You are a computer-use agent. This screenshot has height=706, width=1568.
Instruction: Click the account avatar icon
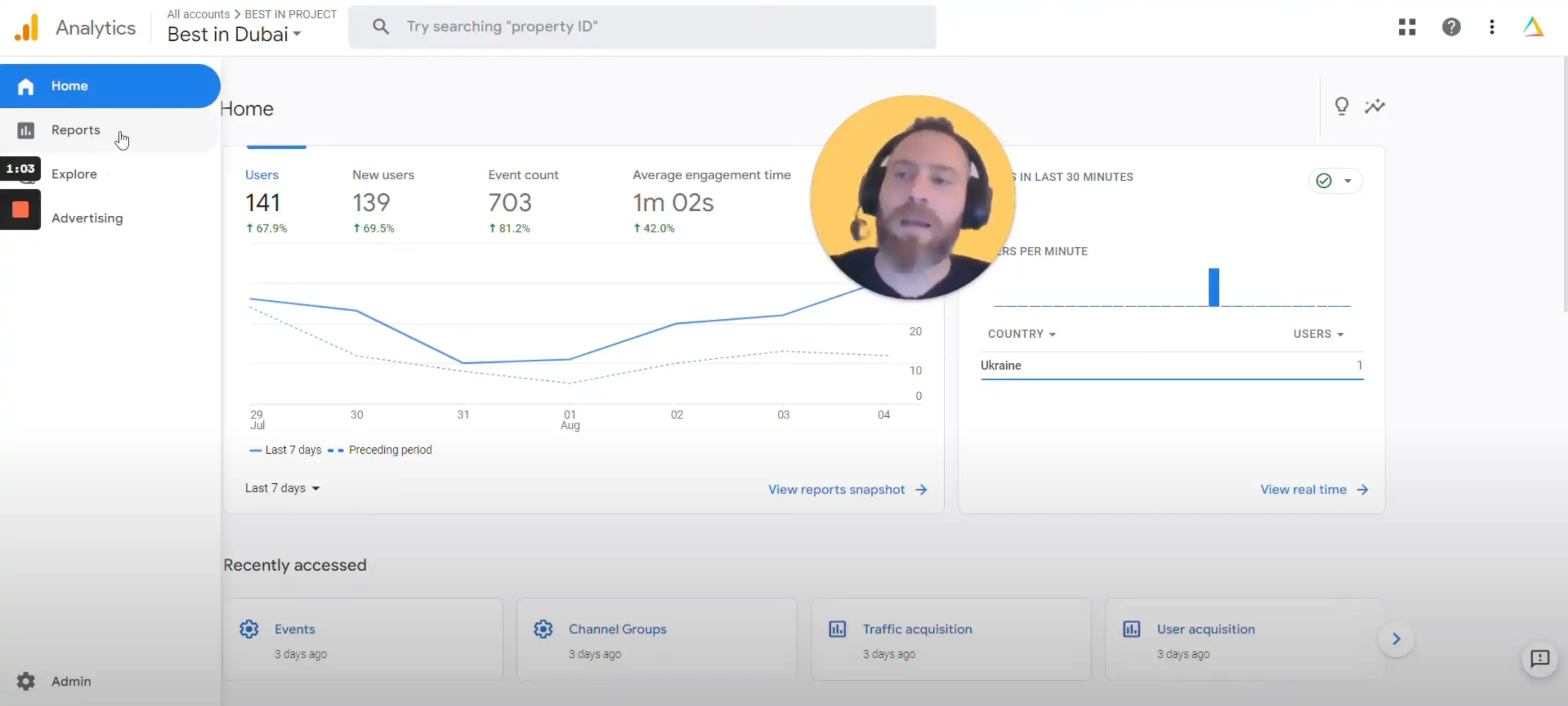pos(1533,27)
